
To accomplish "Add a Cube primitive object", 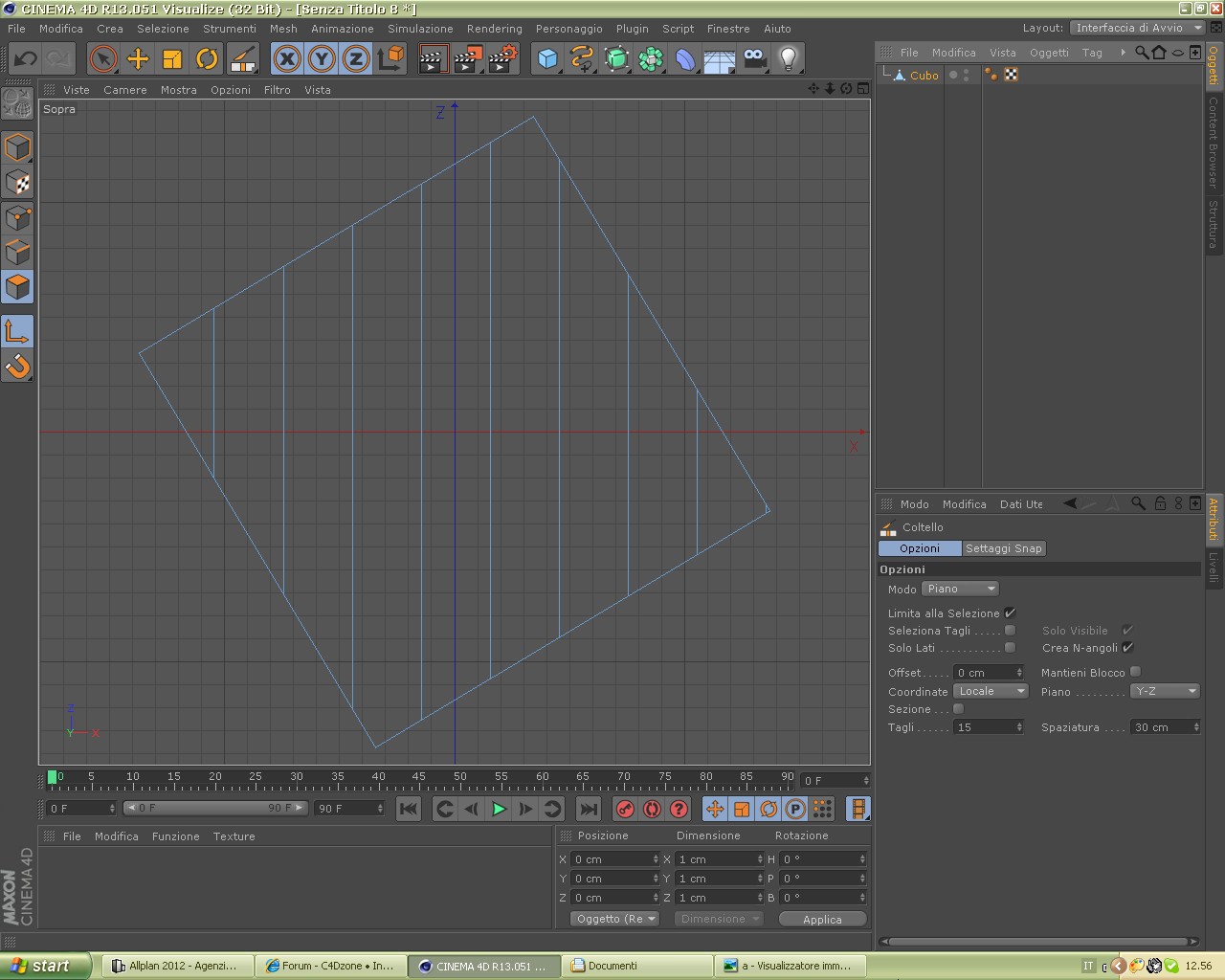I will point(546,59).
